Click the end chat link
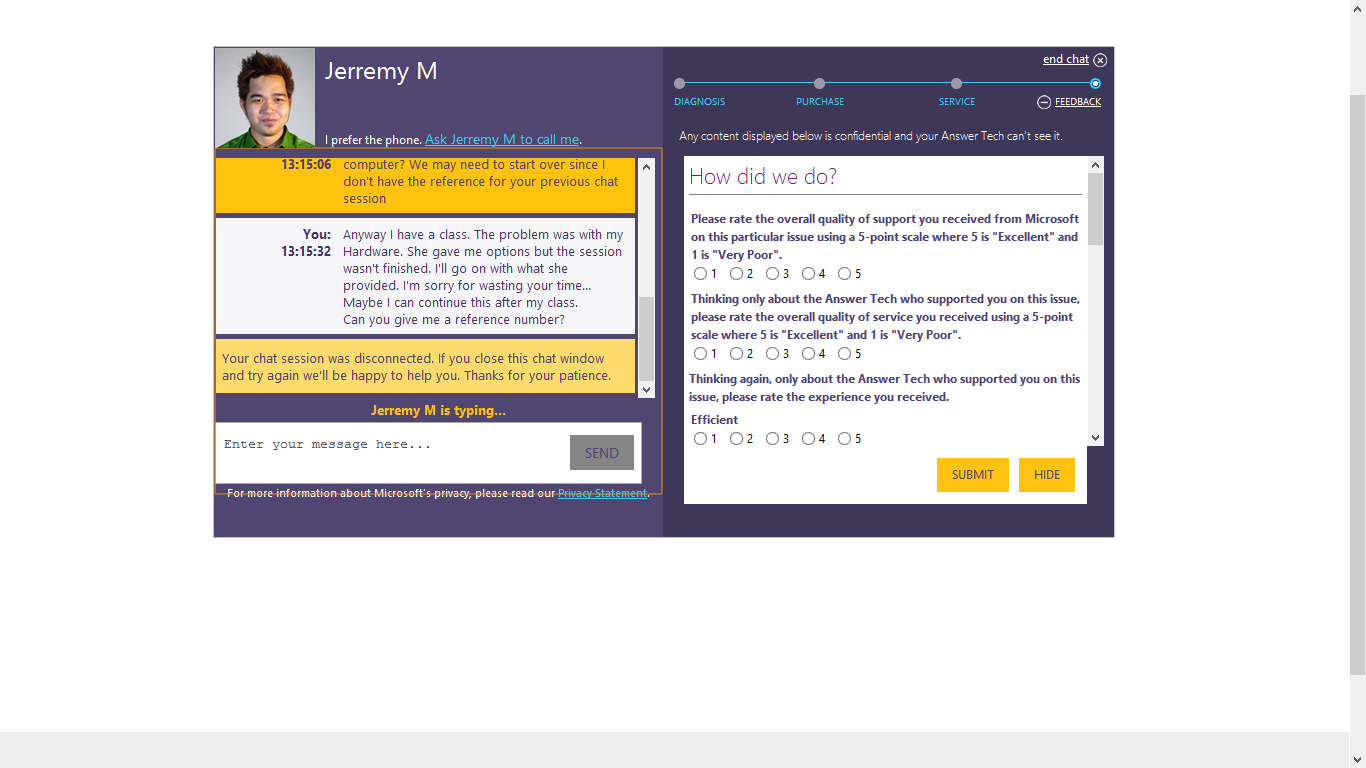Screen dimensions: 1366x768 click(x=1066, y=60)
